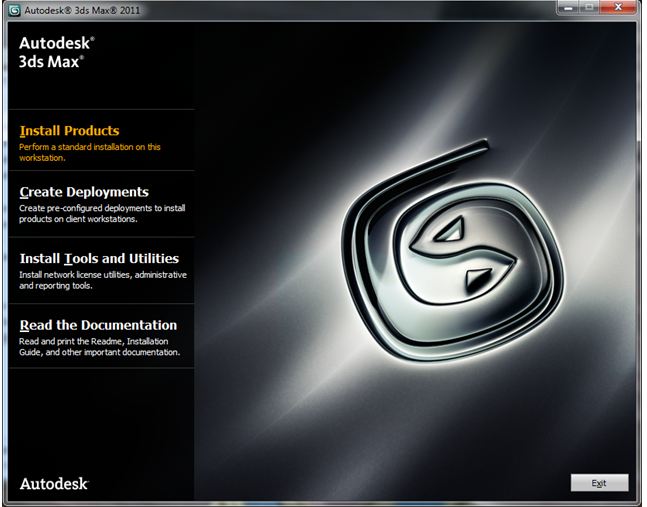Select Install Tools and Utilities
Screen dimensions: 647x507
(99, 258)
